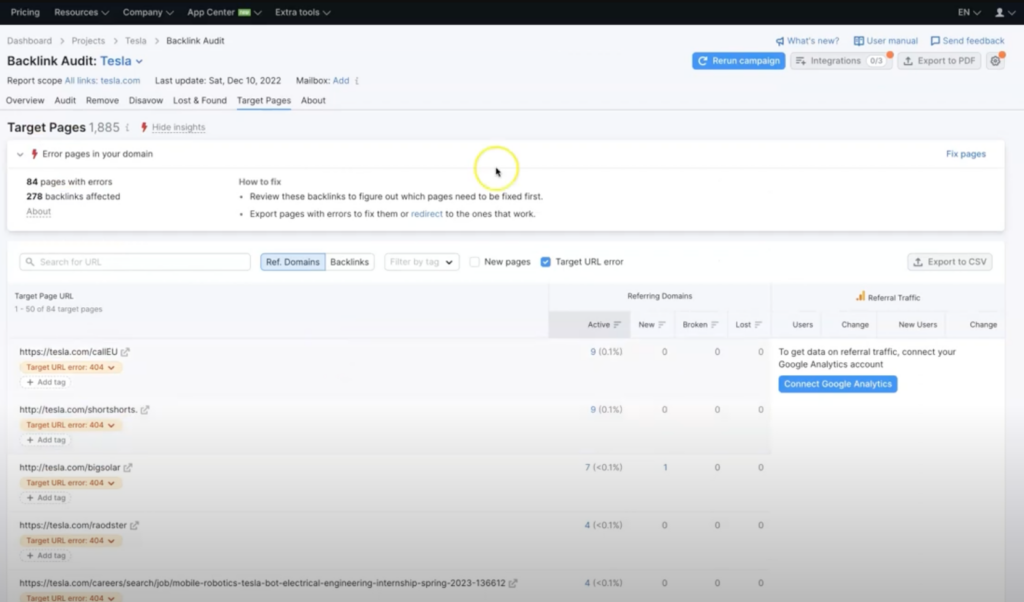The width and height of the screenshot is (1024, 602).
Task: Open external link icon for careers internship URL
Action: (513, 583)
